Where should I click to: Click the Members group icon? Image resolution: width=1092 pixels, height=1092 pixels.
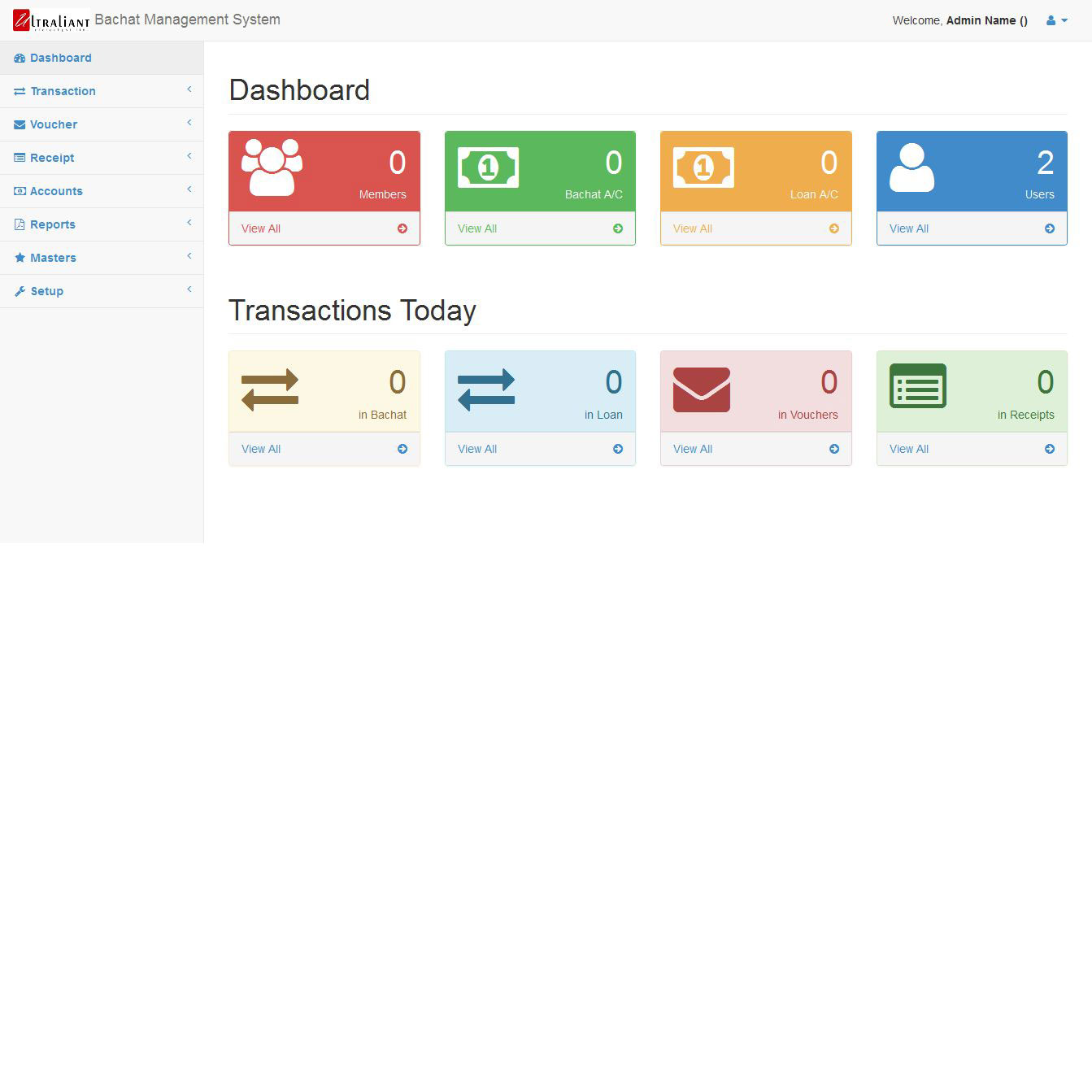coord(272,167)
